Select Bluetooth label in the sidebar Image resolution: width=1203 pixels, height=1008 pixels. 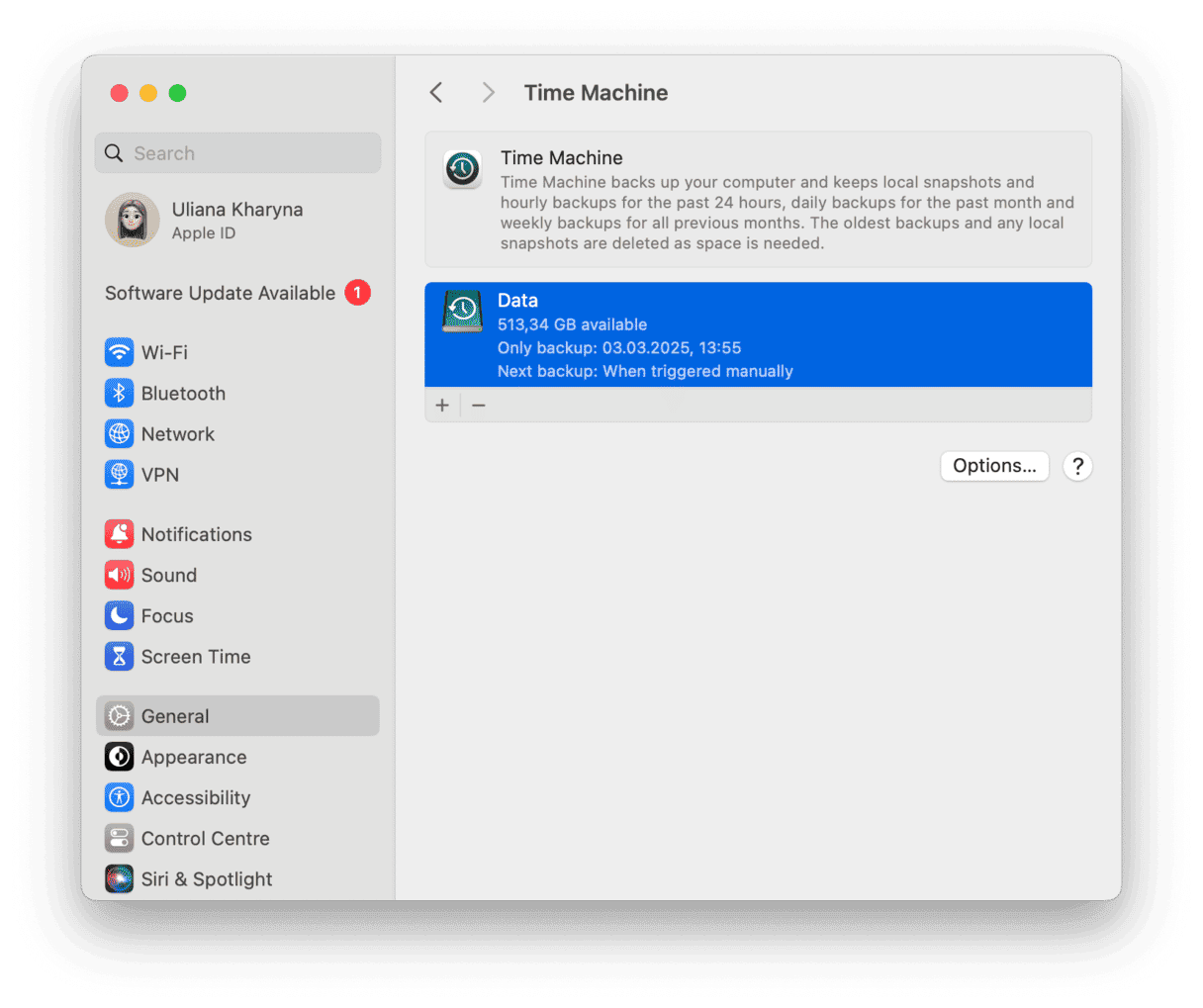pyautogui.click(x=183, y=393)
